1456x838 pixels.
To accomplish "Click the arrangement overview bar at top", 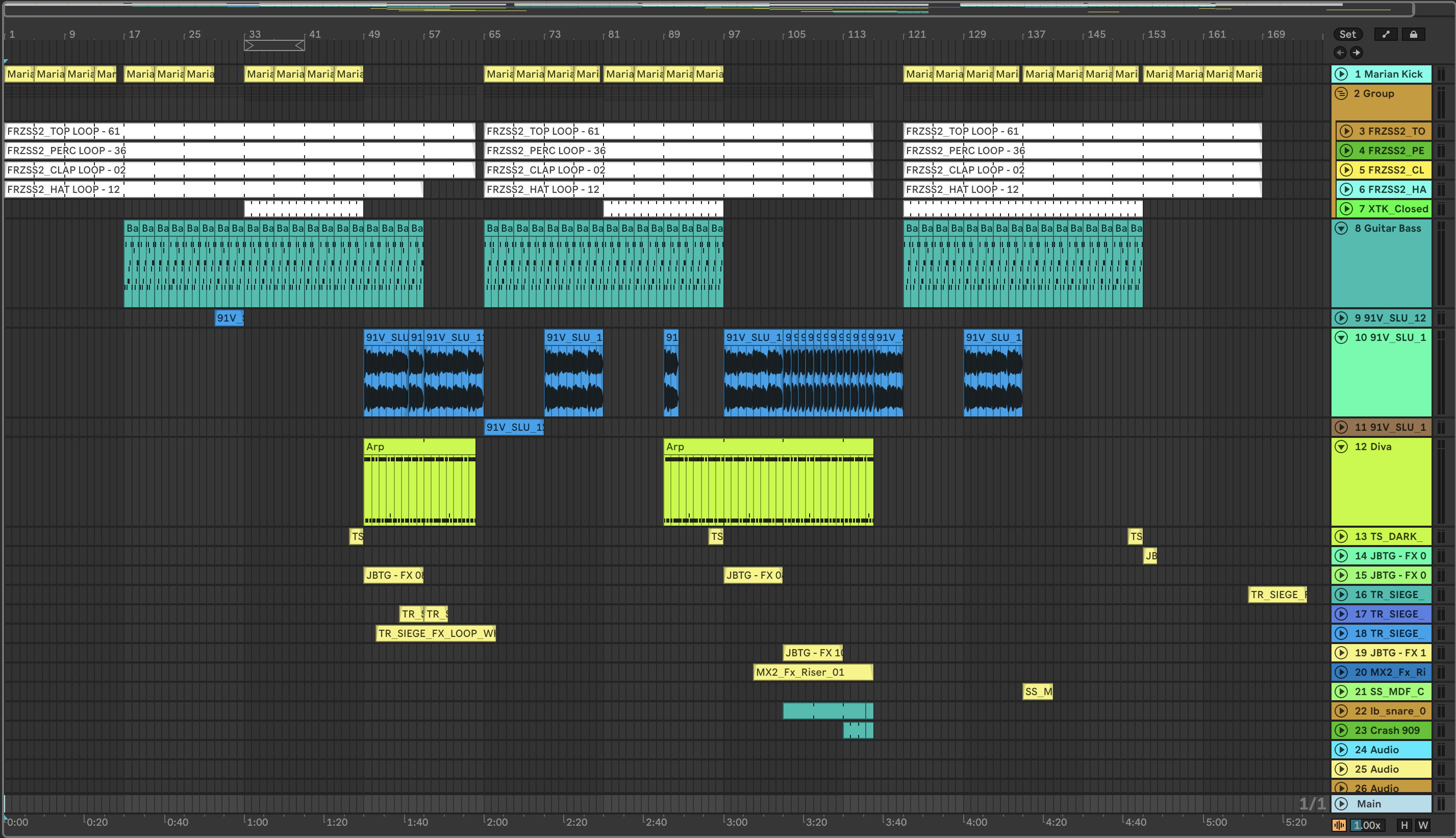I will pyautogui.click(x=708, y=8).
